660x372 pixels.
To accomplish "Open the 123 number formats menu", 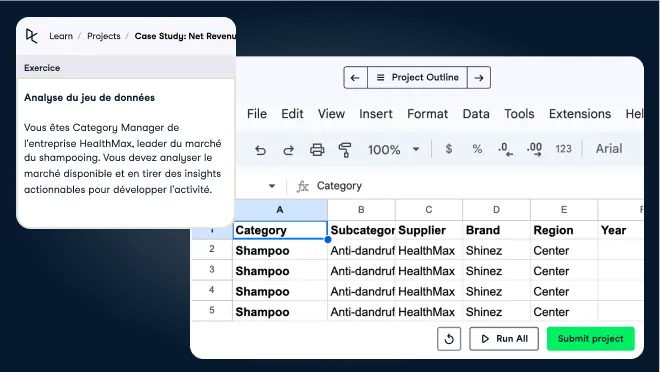I will [x=563, y=149].
